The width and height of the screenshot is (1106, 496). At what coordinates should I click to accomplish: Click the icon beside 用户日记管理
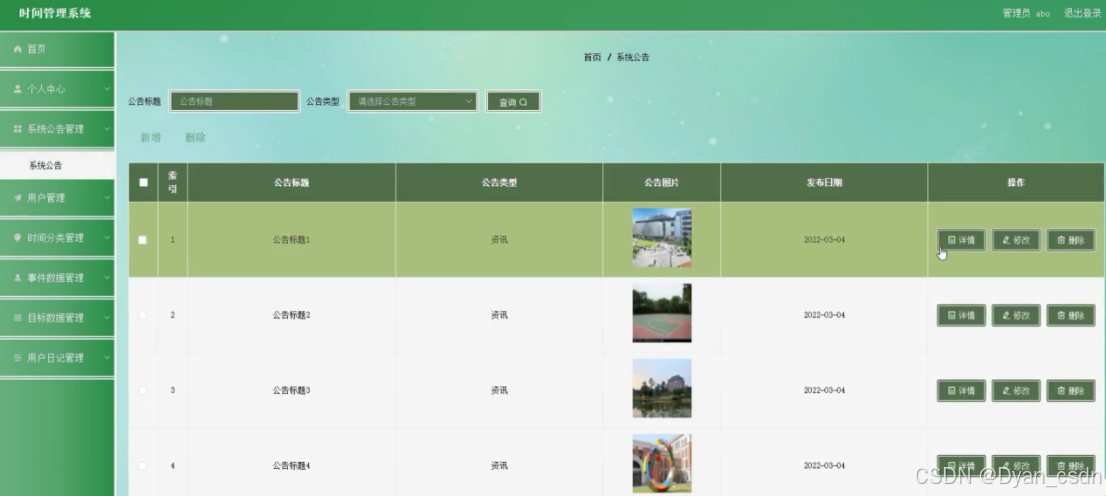coord(18,358)
